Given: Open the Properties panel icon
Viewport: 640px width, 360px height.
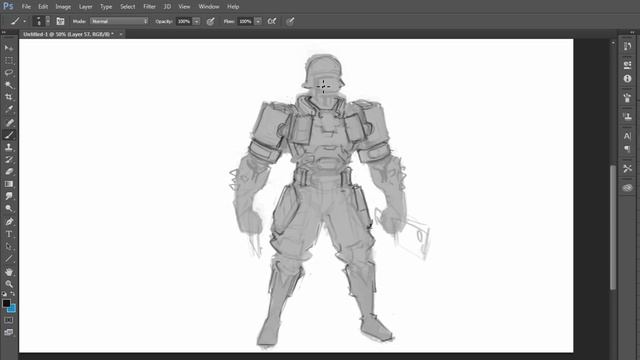Looking at the screenshot, I should pos(627,64).
